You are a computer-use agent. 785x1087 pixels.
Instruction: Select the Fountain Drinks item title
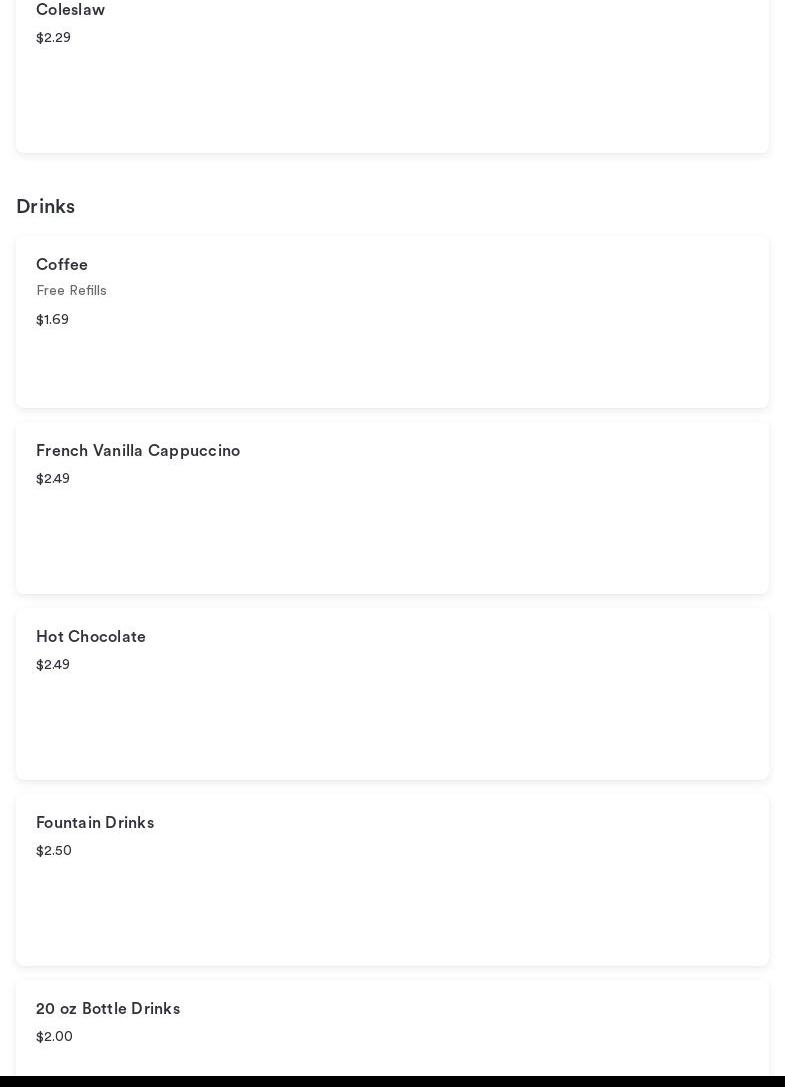(x=95, y=823)
